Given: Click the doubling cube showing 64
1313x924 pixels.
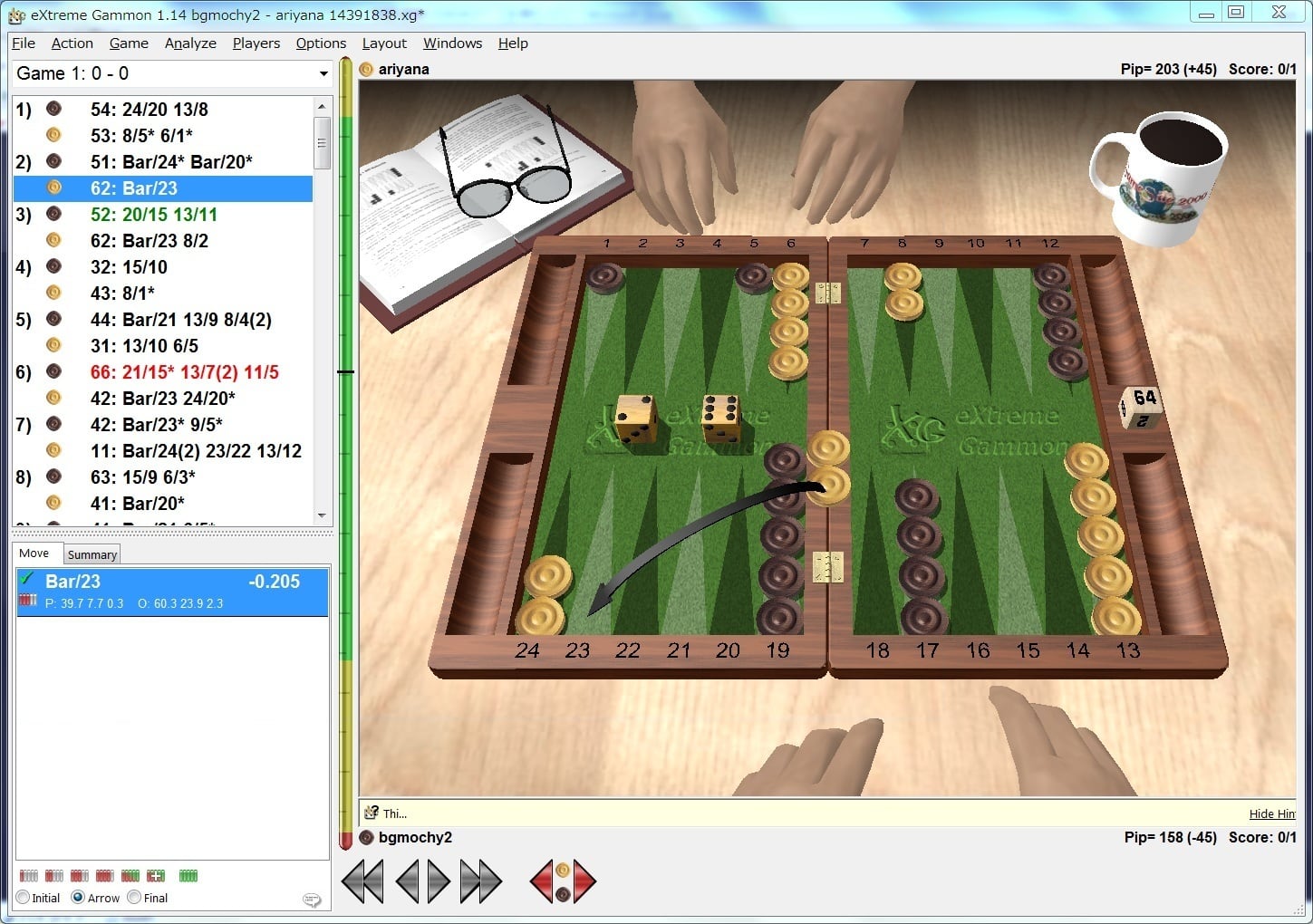Looking at the screenshot, I should click(x=1139, y=407).
